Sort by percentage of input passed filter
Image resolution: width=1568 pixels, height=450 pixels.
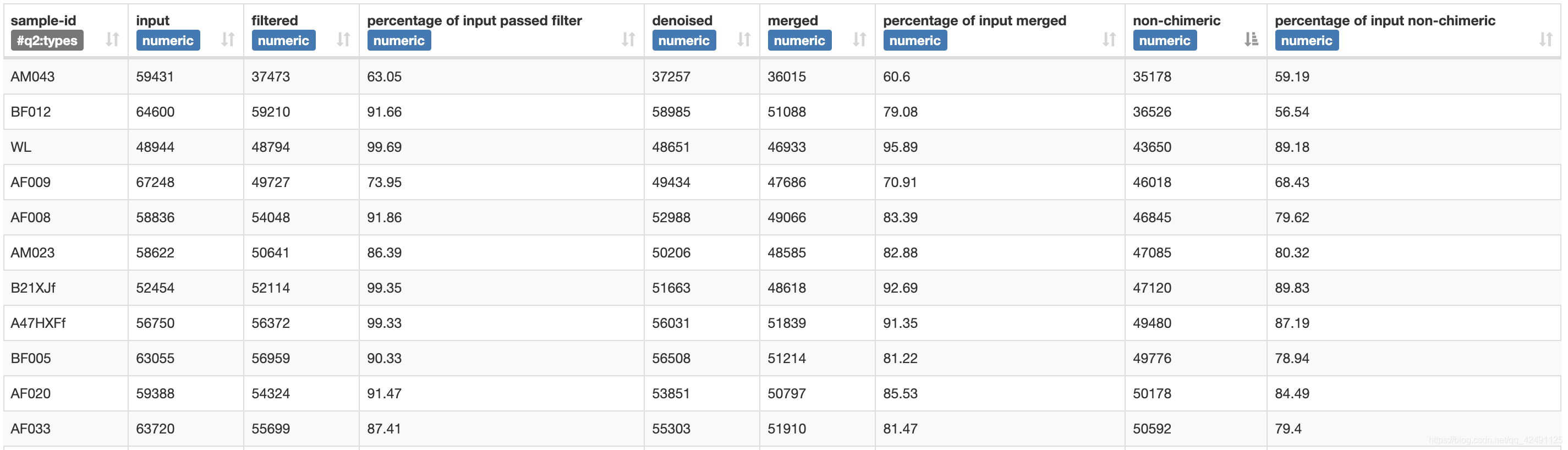point(628,40)
